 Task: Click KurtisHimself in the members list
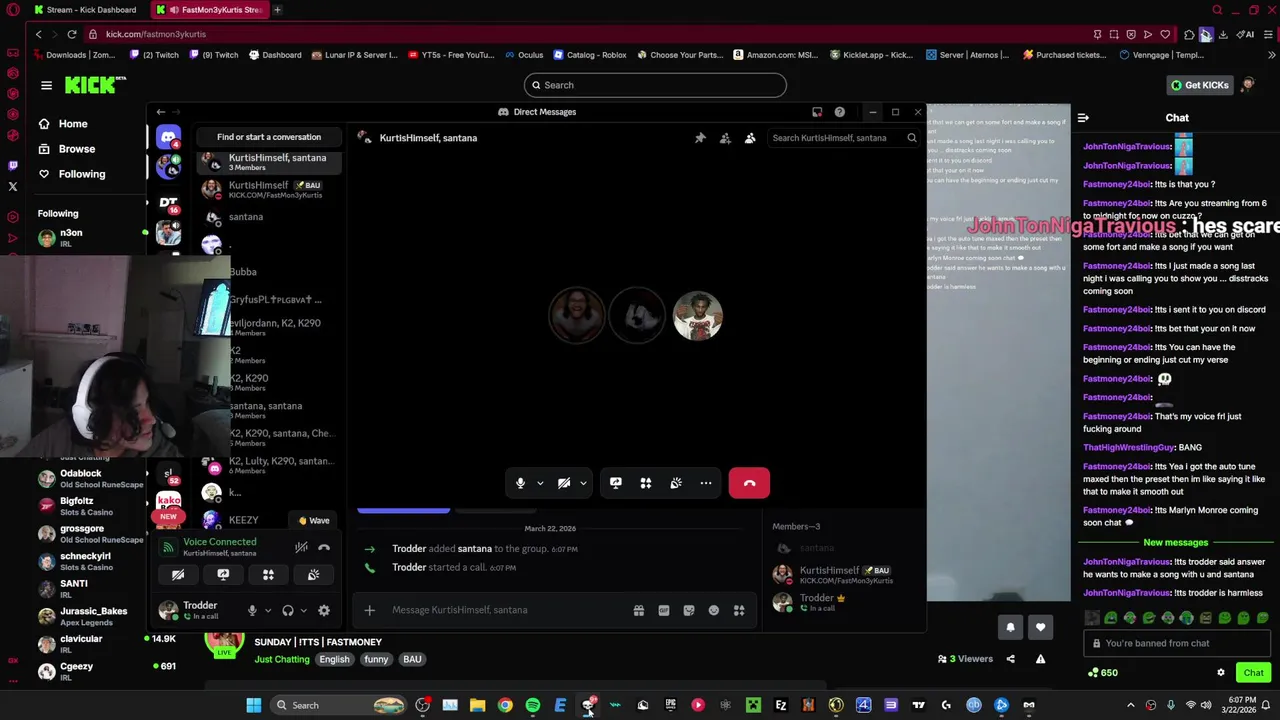click(x=844, y=574)
